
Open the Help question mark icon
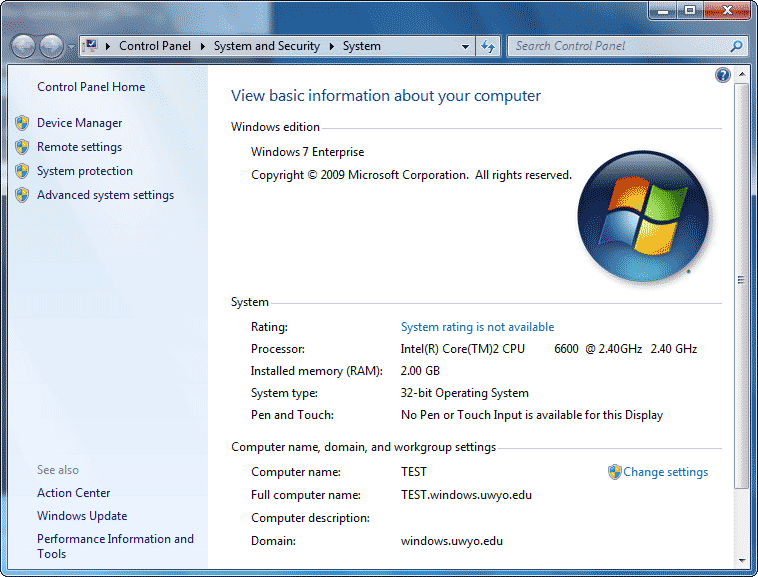tap(722, 75)
